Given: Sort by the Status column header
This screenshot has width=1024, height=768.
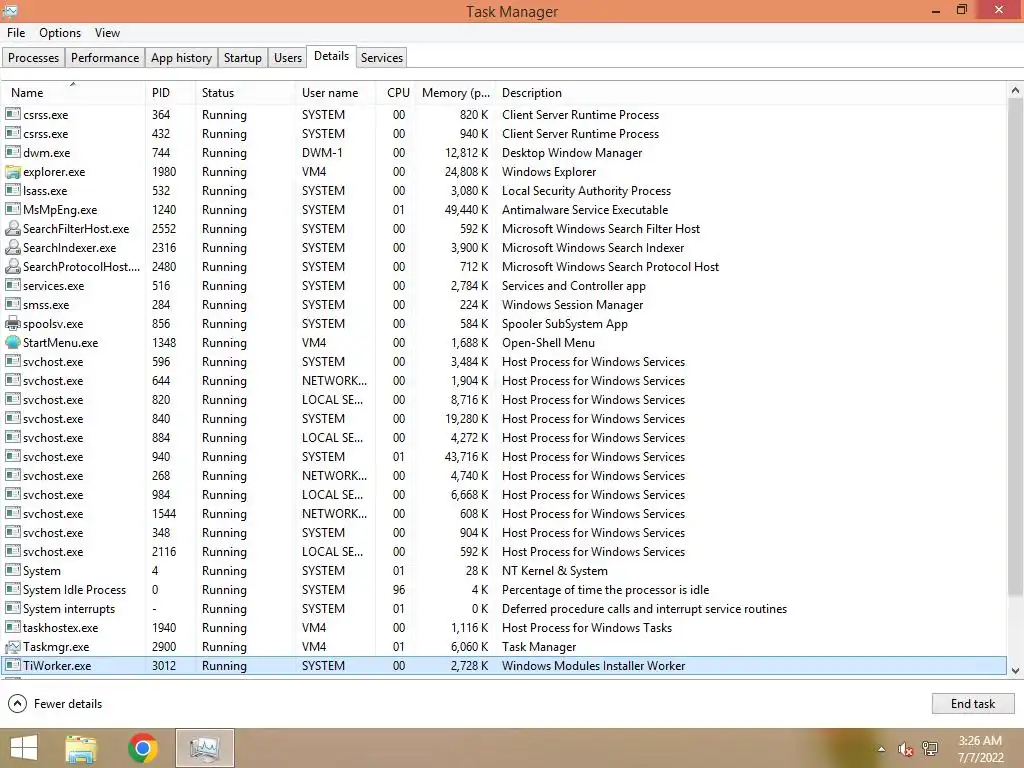Looking at the screenshot, I should 245,93.
